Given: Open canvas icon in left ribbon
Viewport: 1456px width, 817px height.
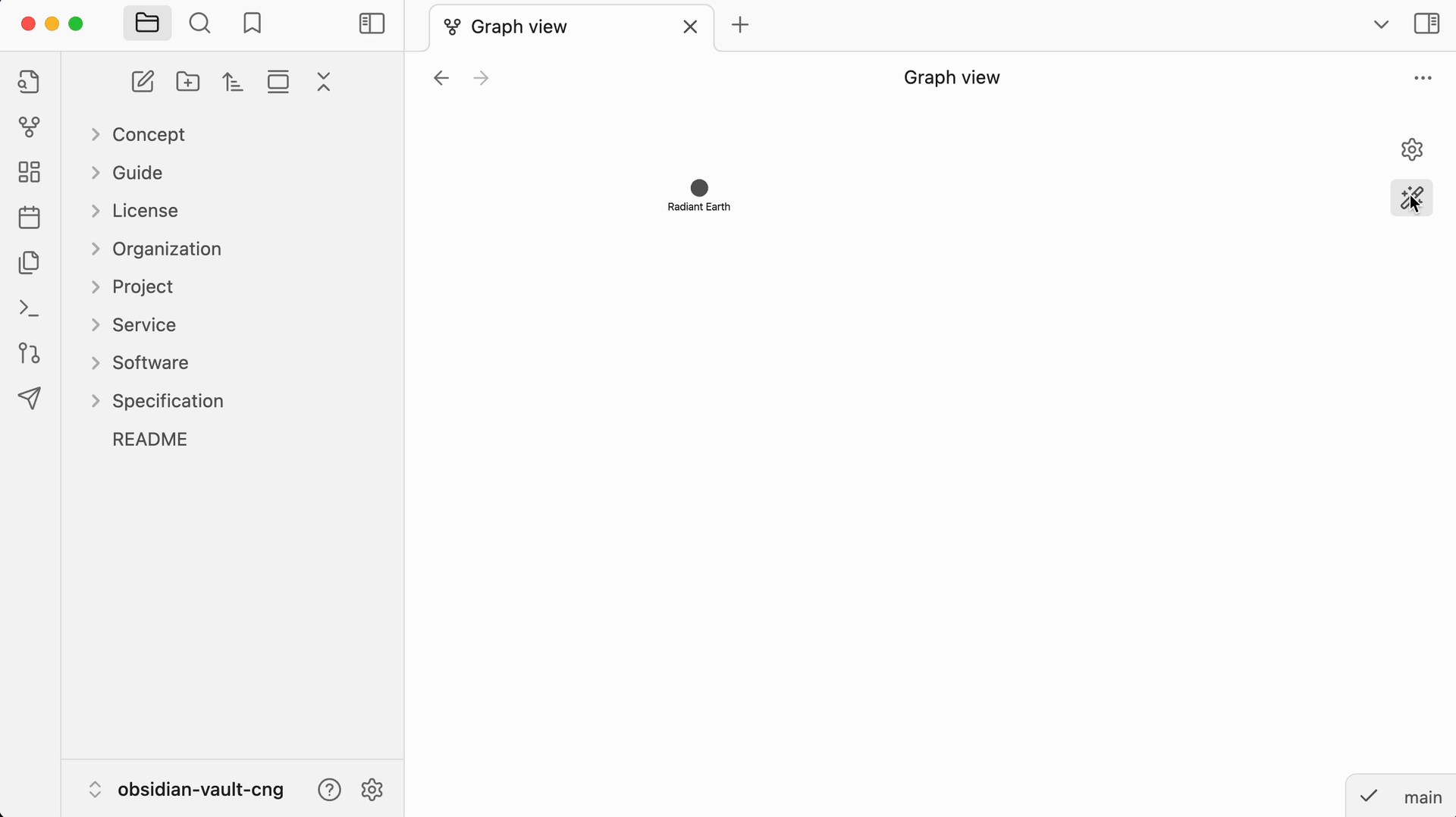Looking at the screenshot, I should (x=29, y=172).
